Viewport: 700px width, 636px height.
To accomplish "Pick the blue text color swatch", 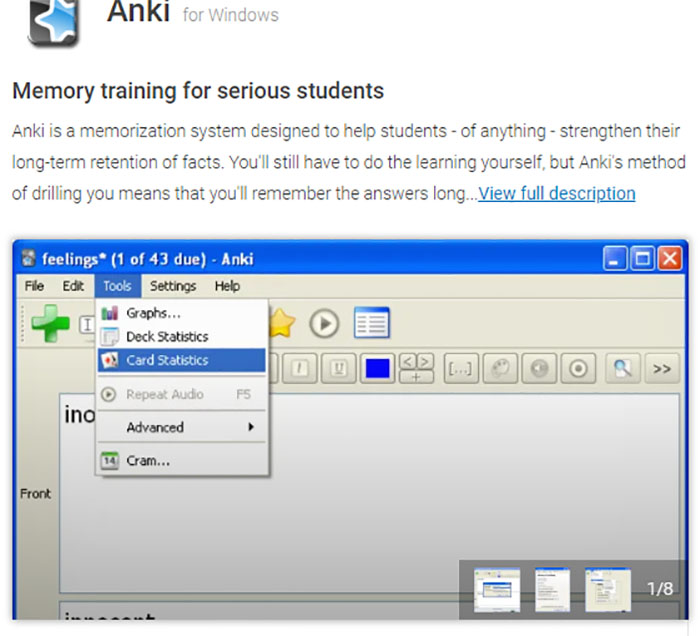I will (378, 368).
